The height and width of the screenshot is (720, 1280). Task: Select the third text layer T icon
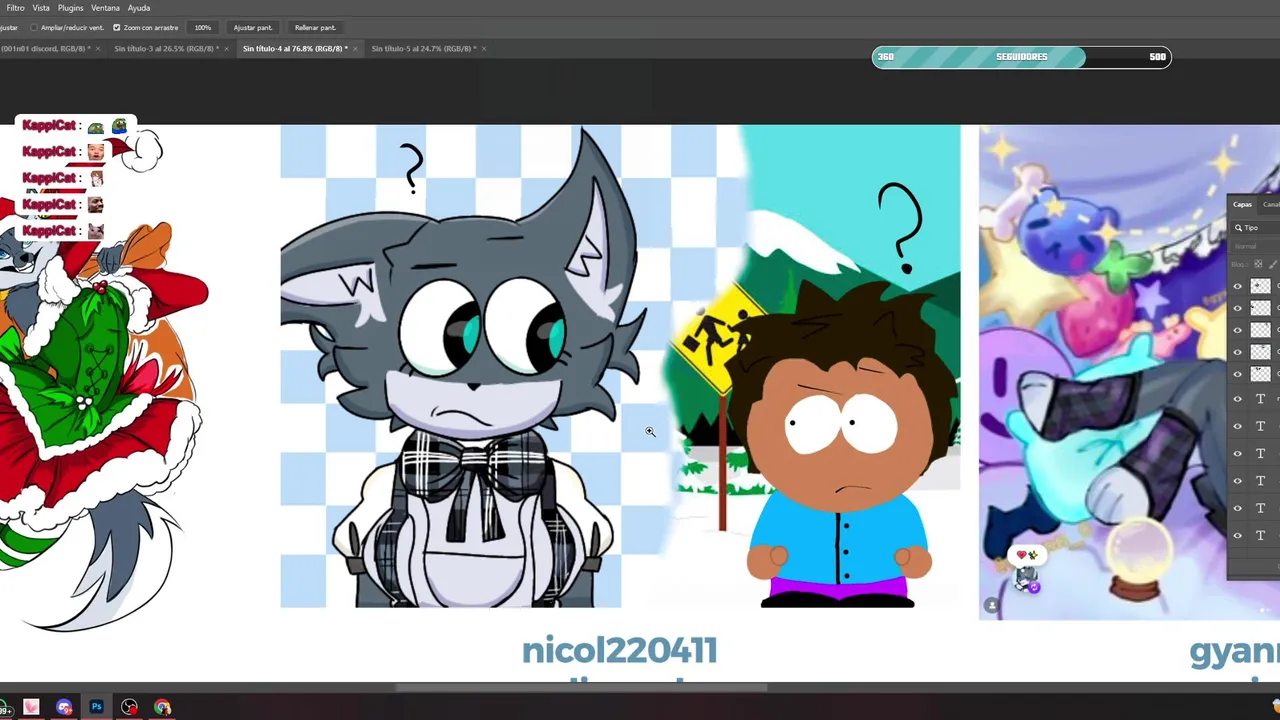pyautogui.click(x=1260, y=453)
